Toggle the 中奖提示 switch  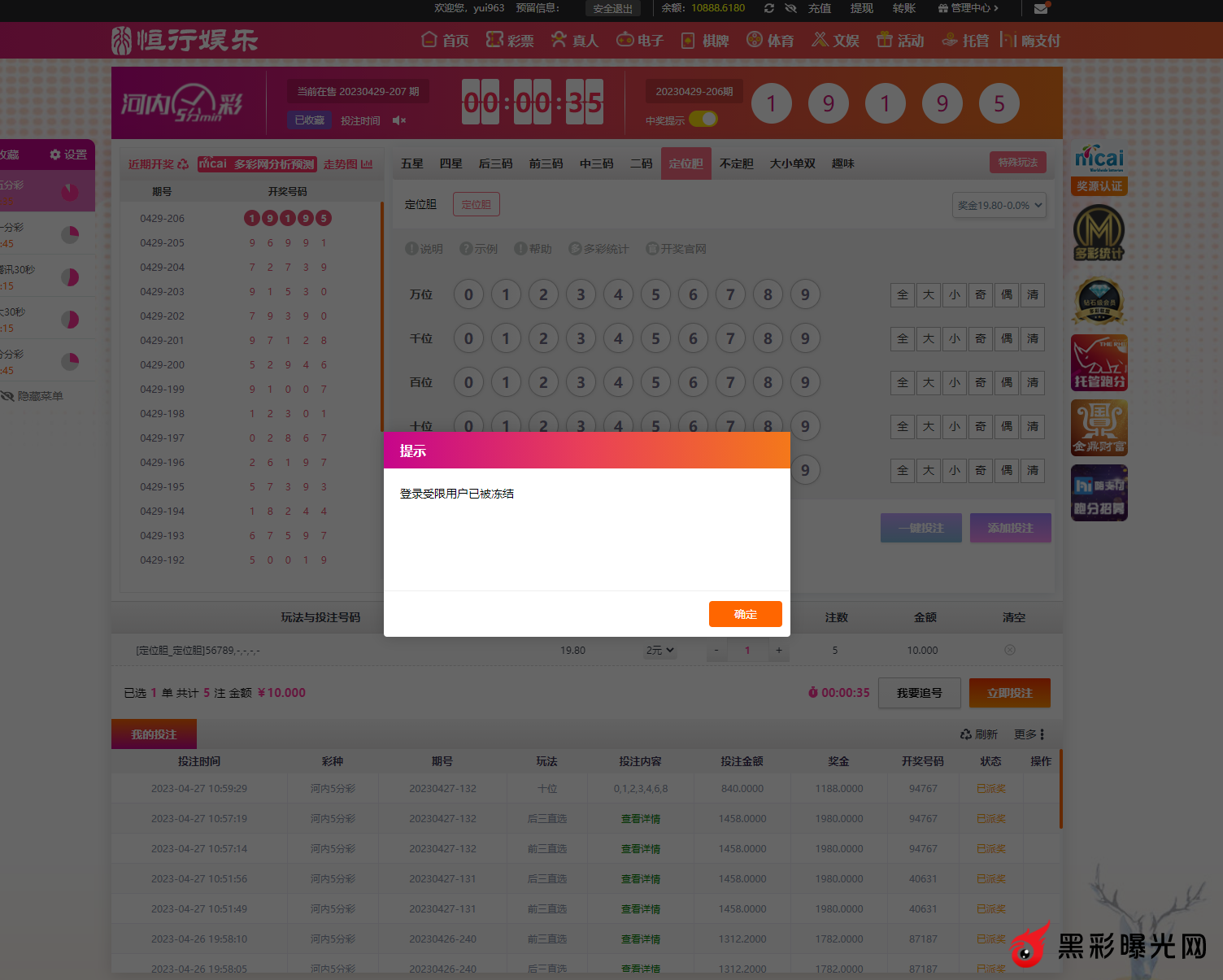pyautogui.click(x=703, y=120)
